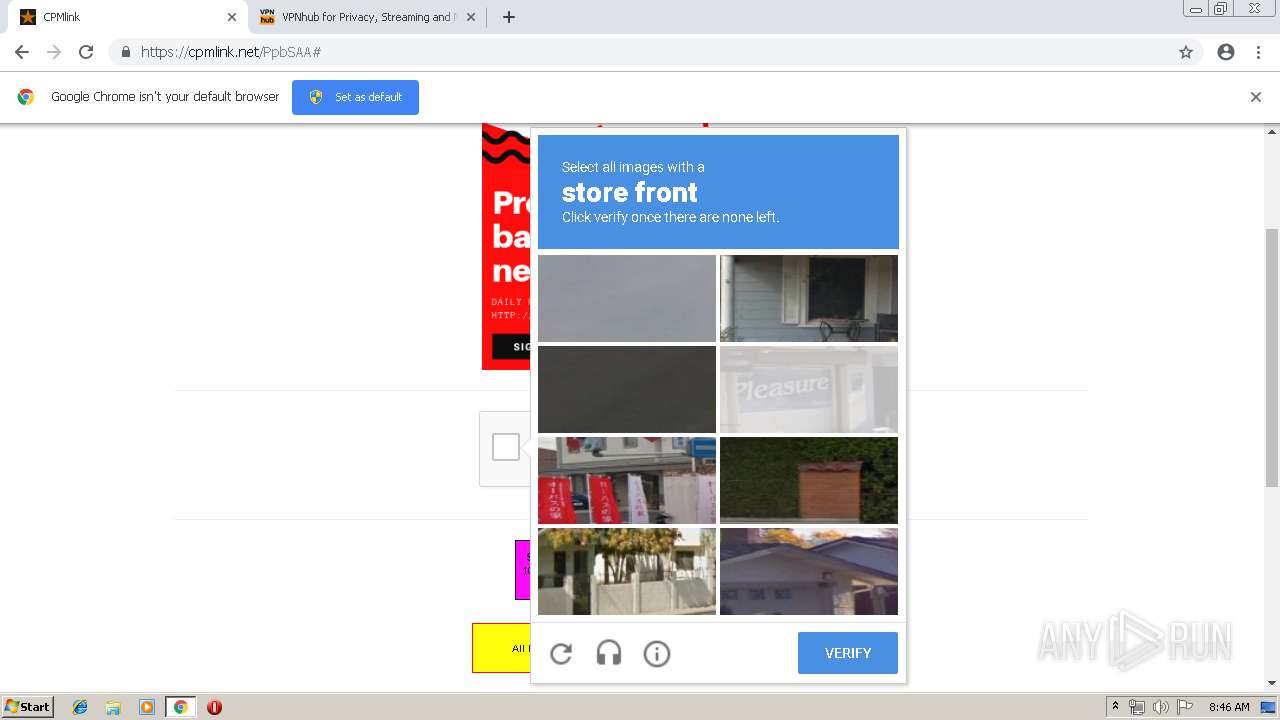Reload the captcha challenge images
1280x720 pixels.
click(x=561, y=654)
